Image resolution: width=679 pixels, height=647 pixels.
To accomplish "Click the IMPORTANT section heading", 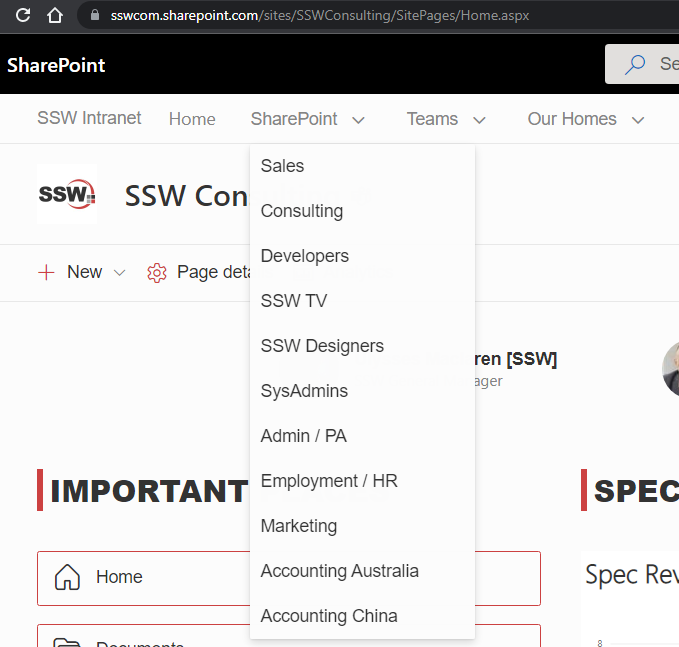I will coord(149,491).
